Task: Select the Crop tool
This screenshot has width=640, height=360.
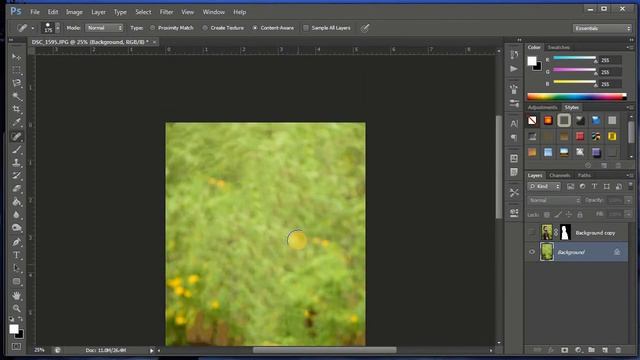Action: click(x=16, y=109)
